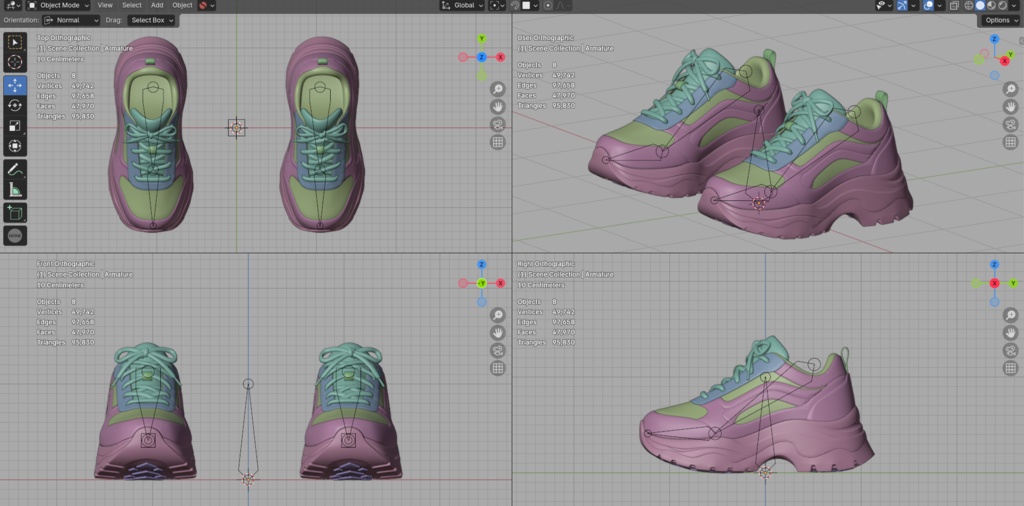Click pan hand icon in Right Orthographic view
Screen dimensions: 1024x506
point(1010,333)
